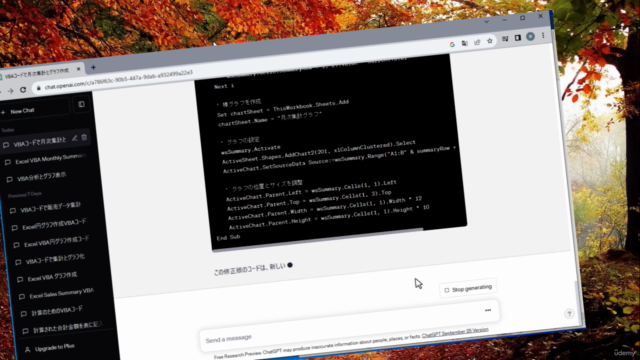Screen dimensions: 640x360
Task: Open the "計算された合計金額を表に記入" chat
Action: 66,328
